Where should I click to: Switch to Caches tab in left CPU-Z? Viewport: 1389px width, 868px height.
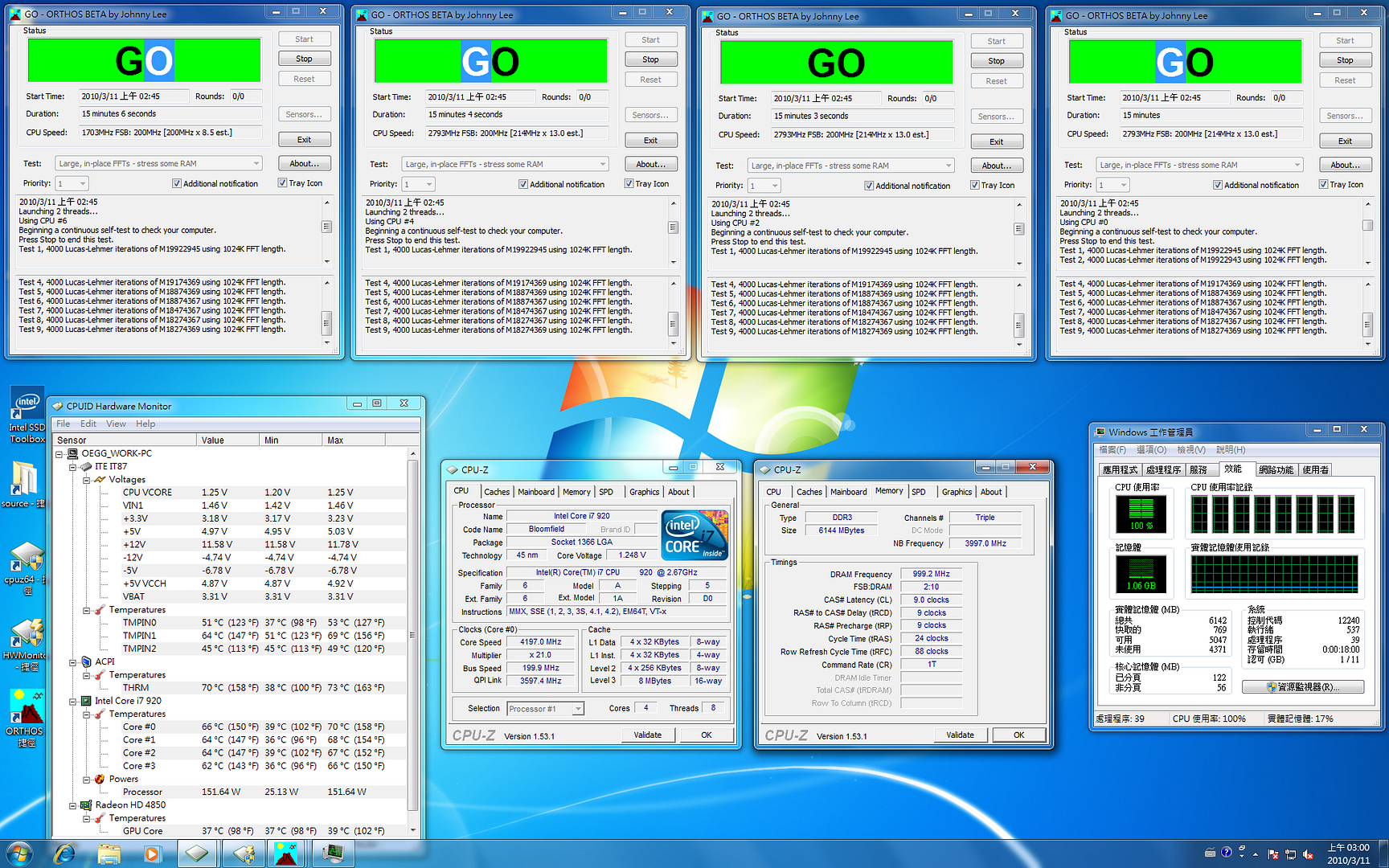pyautogui.click(x=497, y=492)
